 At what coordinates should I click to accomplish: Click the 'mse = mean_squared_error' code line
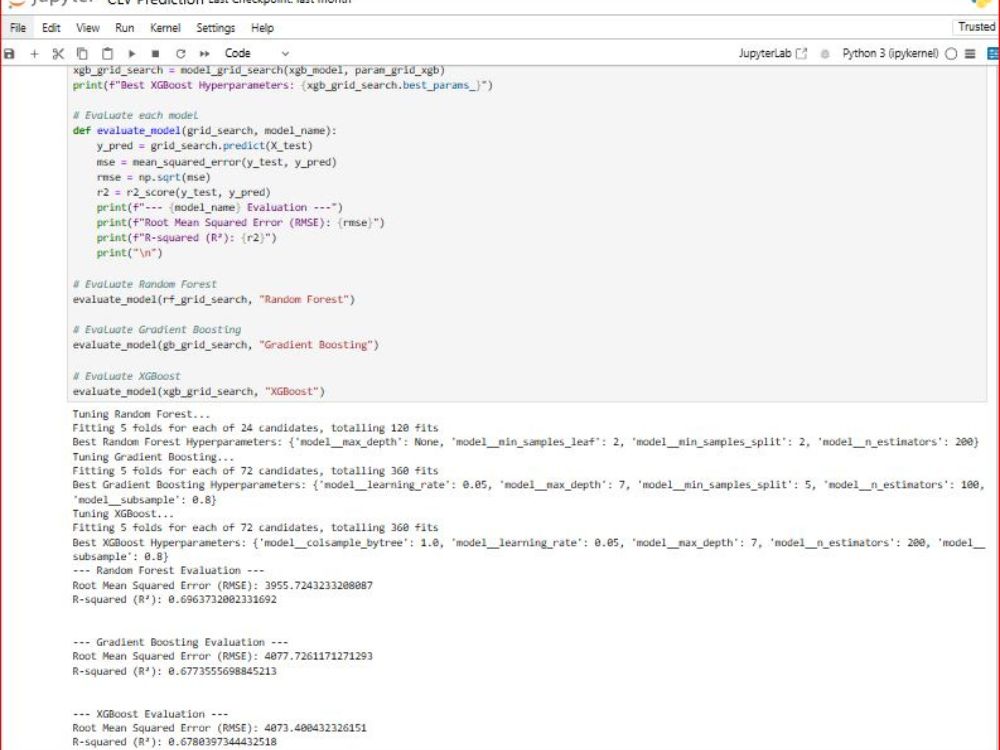pos(216,162)
